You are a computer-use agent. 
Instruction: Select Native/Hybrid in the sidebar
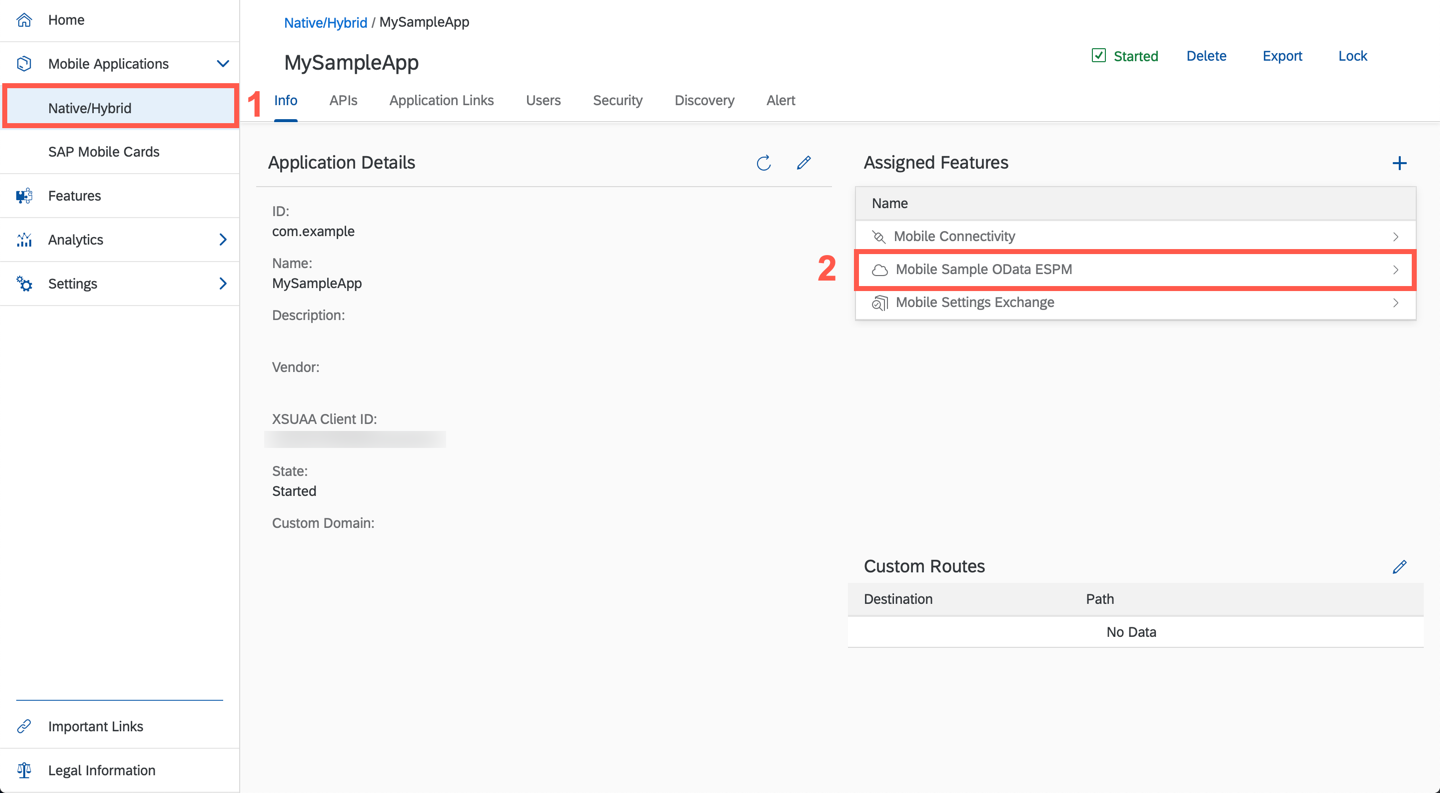pos(120,108)
